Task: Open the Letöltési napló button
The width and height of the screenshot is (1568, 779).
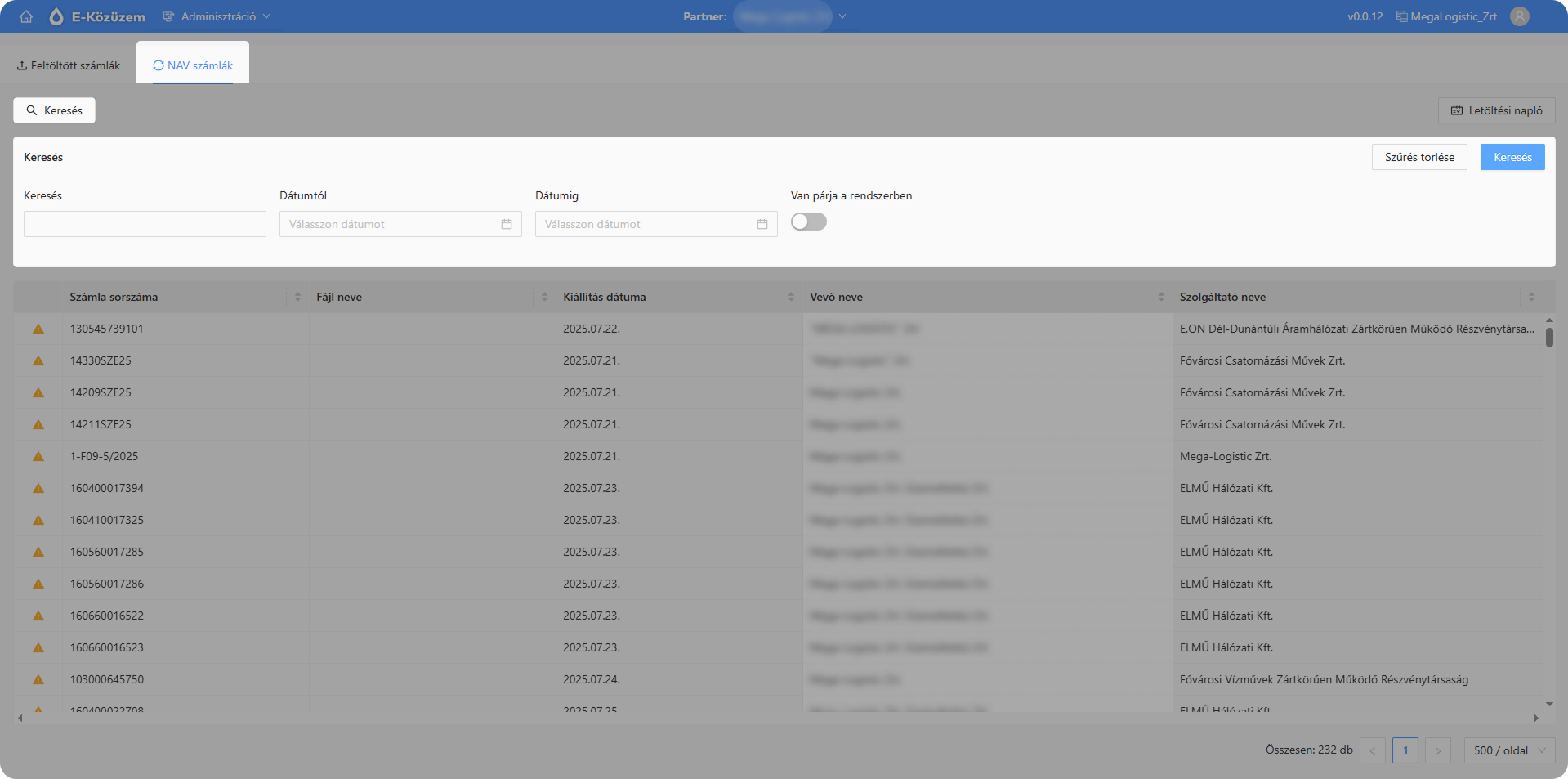Action: pyautogui.click(x=1497, y=110)
